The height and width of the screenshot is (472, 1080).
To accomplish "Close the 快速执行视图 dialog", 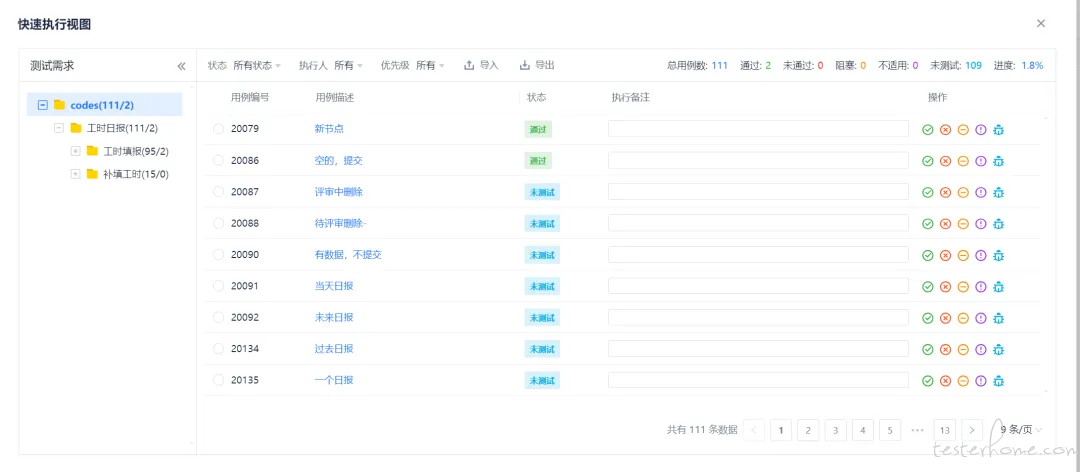I will pyautogui.click(x=1041, y=23).
